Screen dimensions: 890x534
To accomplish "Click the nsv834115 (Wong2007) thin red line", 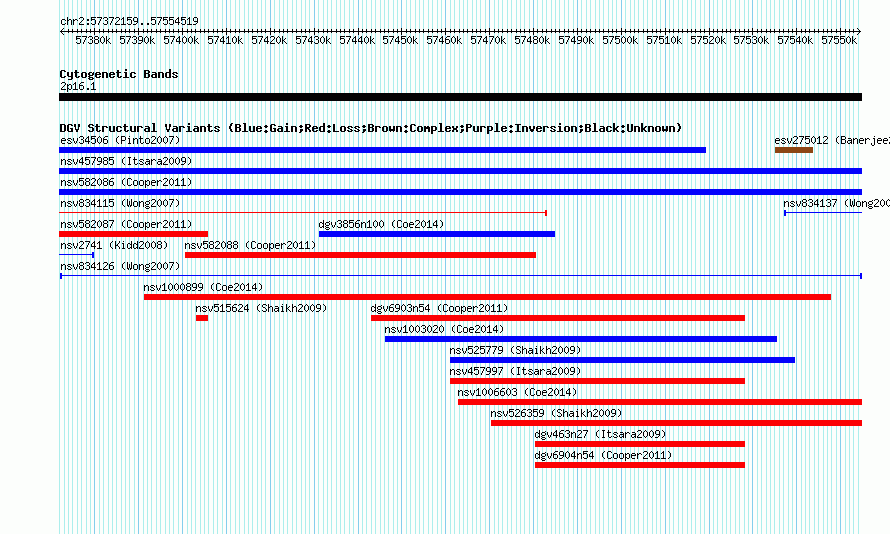I will [303, 213].
